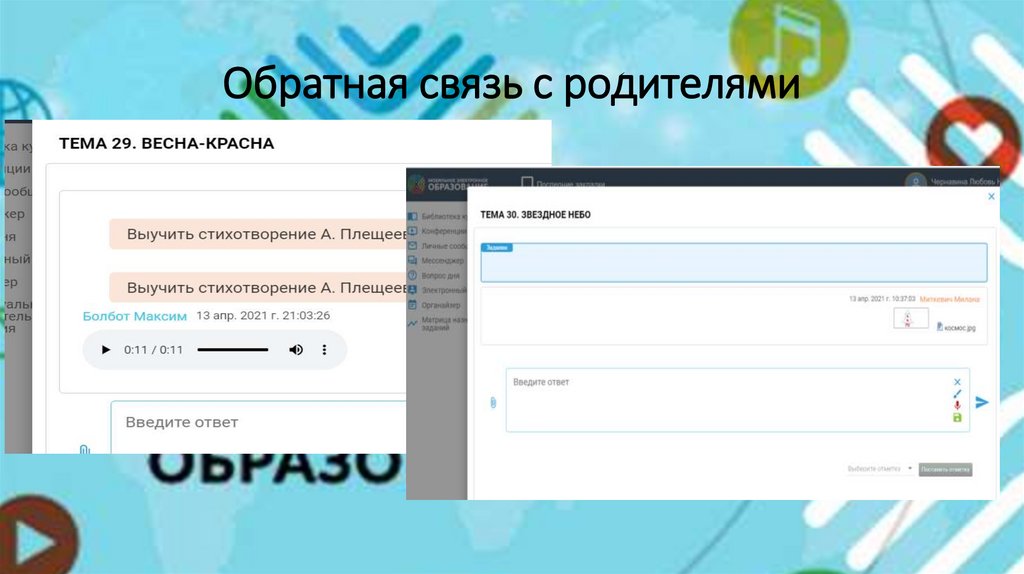Click Мессенджер menu label
This screenshot has height=574, width=1024.
pos(443,261)
